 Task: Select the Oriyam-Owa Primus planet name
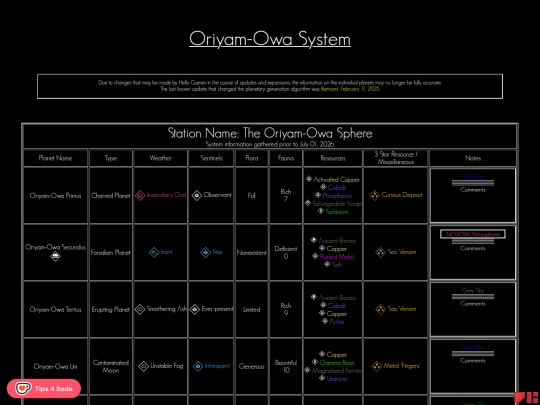point(55,196)
